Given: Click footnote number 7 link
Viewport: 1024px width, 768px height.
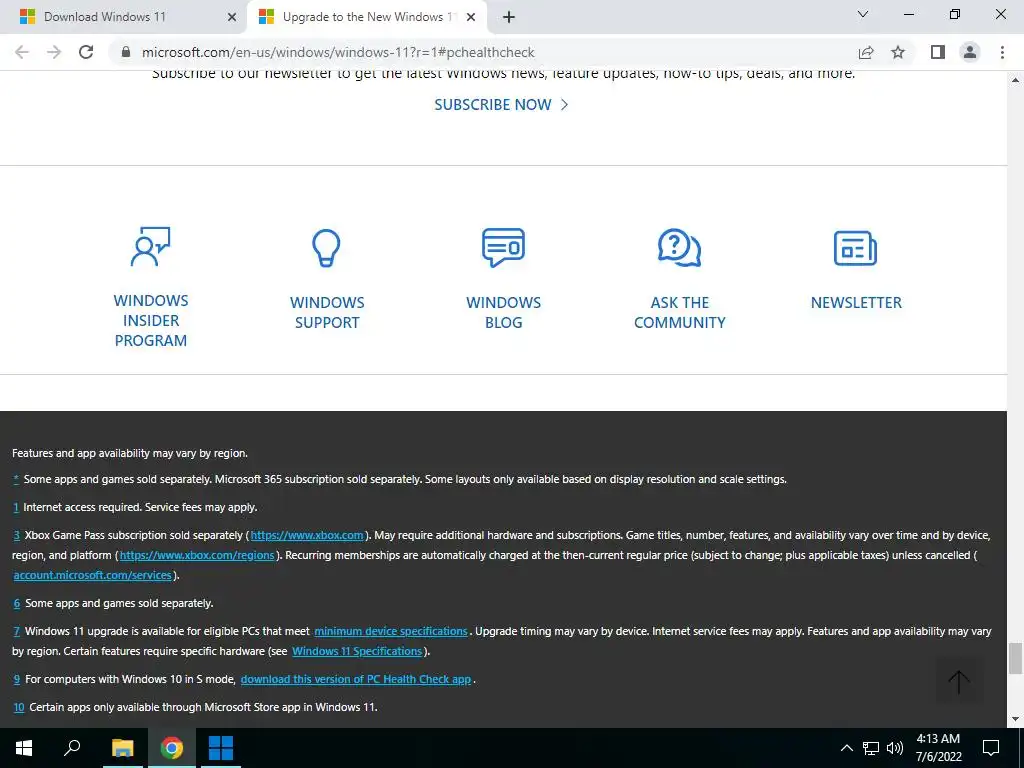Looking at the screenshot, I should pyautogui.click(x=16, y=631).
